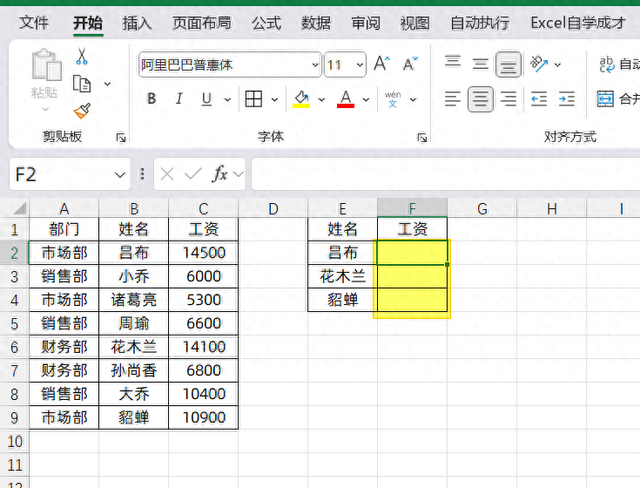Expand the copy options arrow
Viewport: 640px width, 488px height.
[107, 84]
